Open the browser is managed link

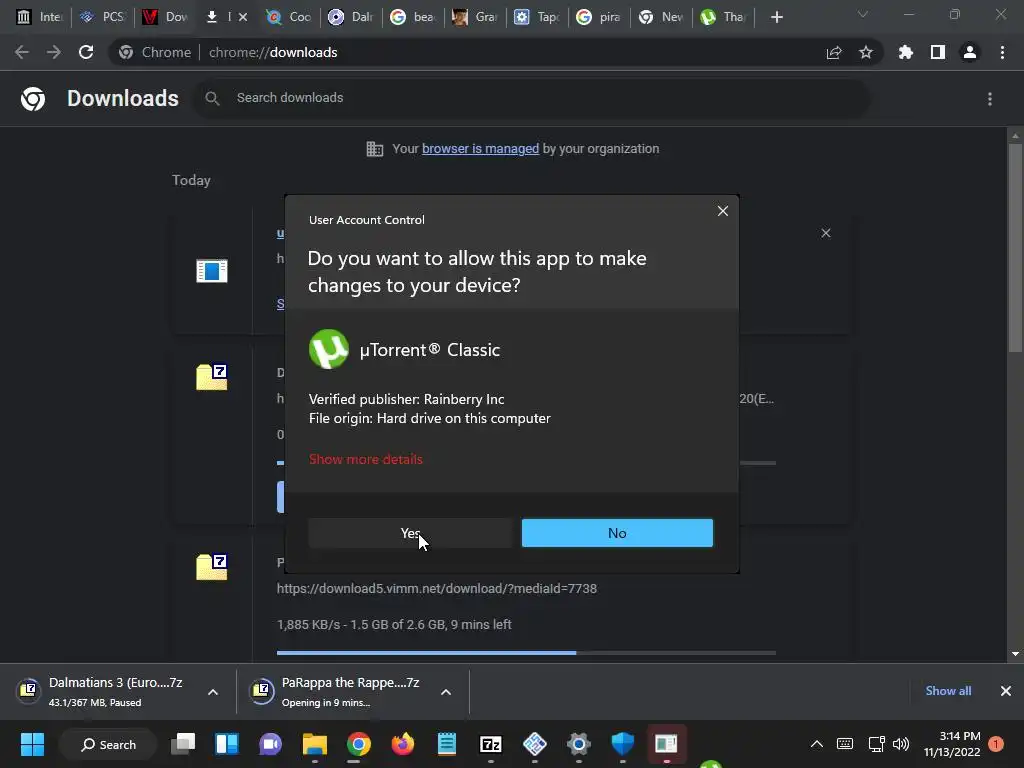pyautogui.click(x=480, y=149)
